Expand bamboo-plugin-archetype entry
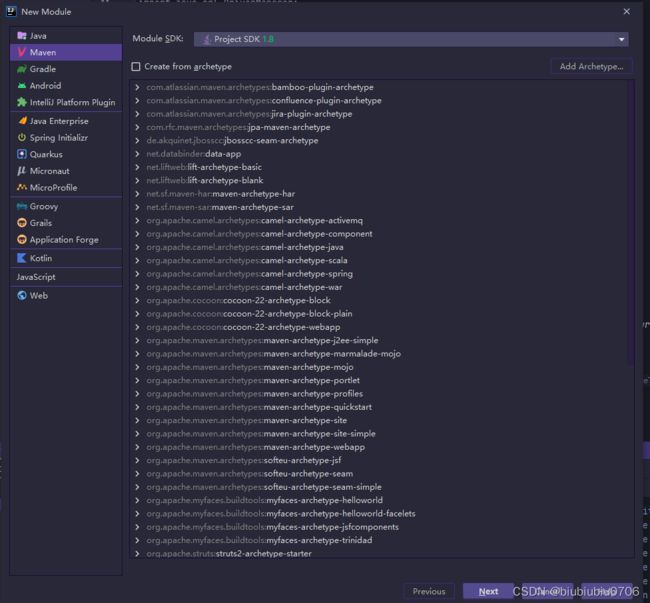Viewport: 650px width, 603px height. point(137,87)
